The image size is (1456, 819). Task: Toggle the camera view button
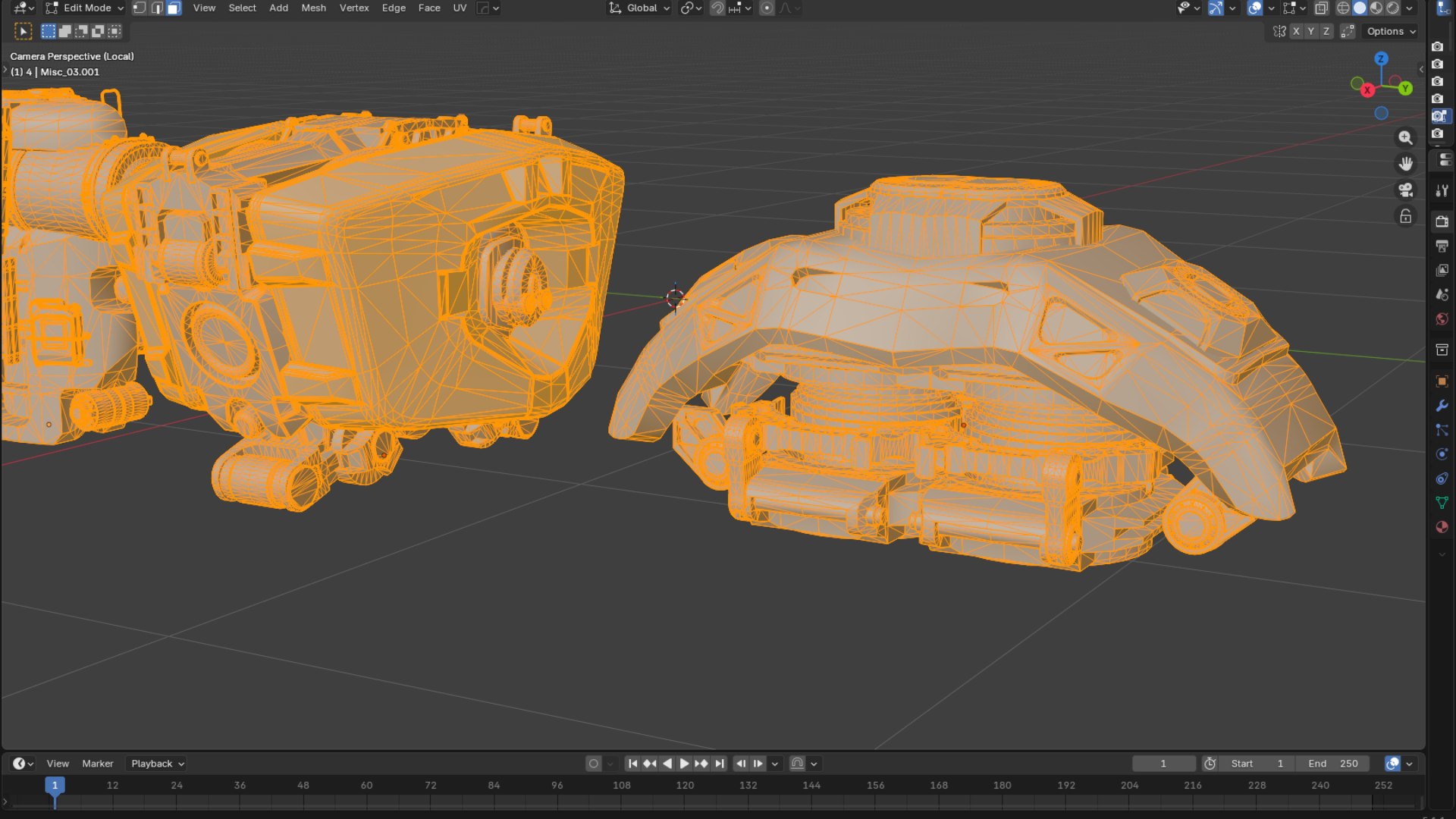pos(1405,190)
